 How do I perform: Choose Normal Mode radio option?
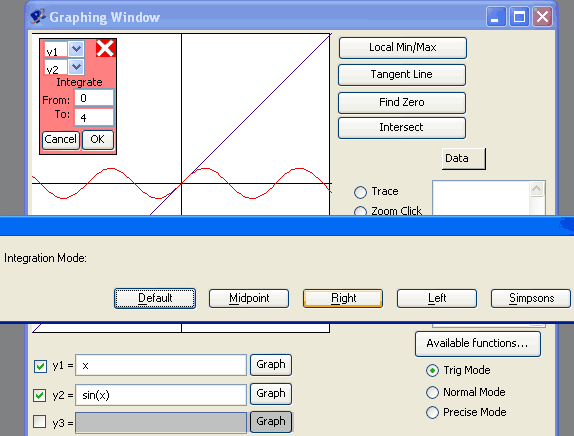pyautogui.click(x=432, y=392)
